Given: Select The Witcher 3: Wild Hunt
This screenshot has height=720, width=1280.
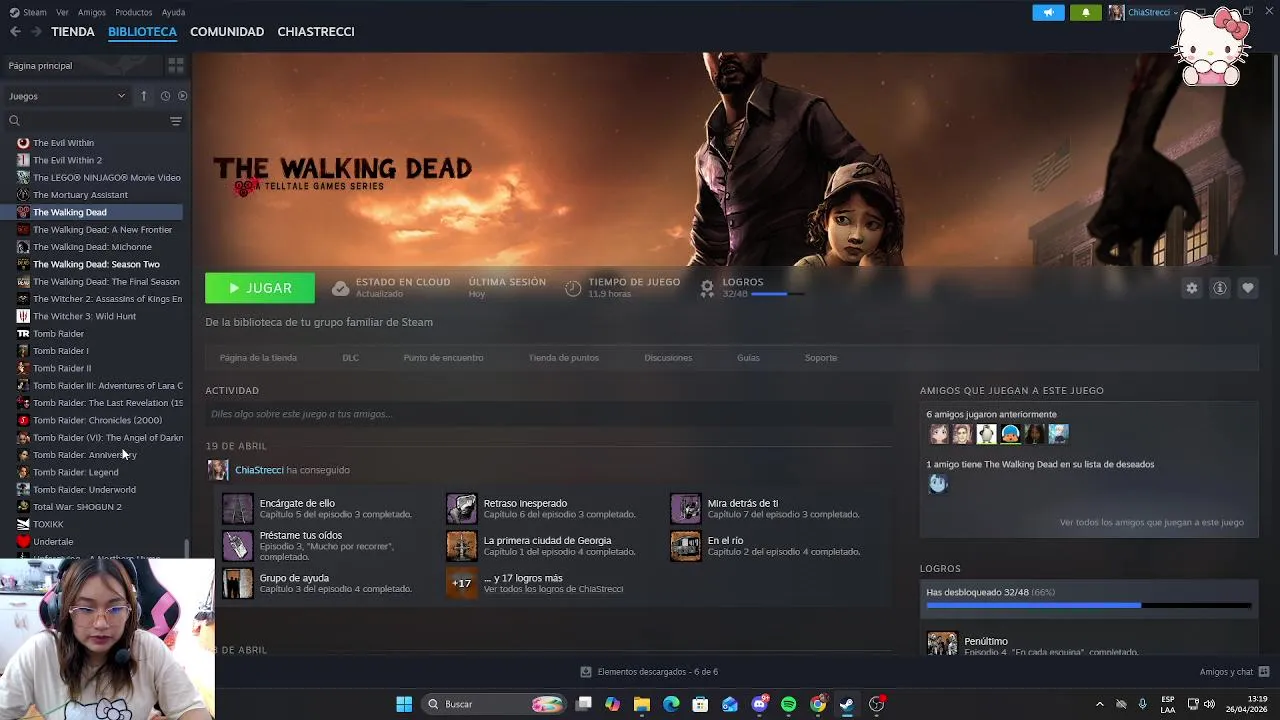Looking at the screenshot, I should [x=84, y=316].
